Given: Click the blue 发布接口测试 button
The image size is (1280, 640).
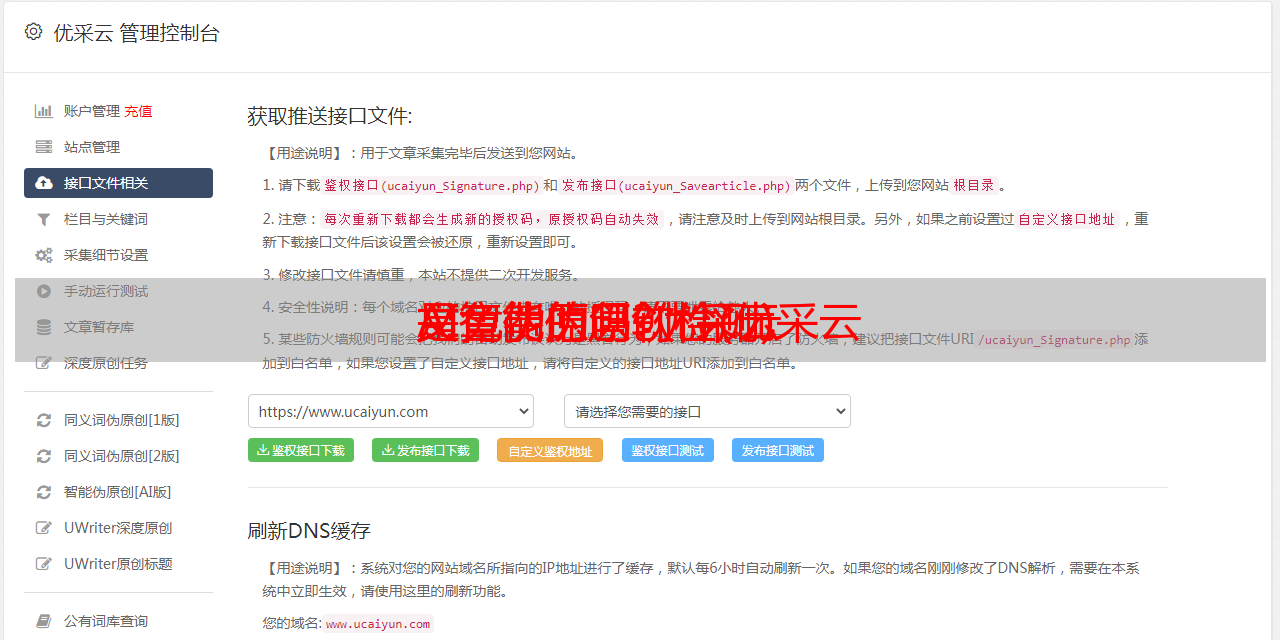Looking at the screenshot, I should click(x=778, y=450).
